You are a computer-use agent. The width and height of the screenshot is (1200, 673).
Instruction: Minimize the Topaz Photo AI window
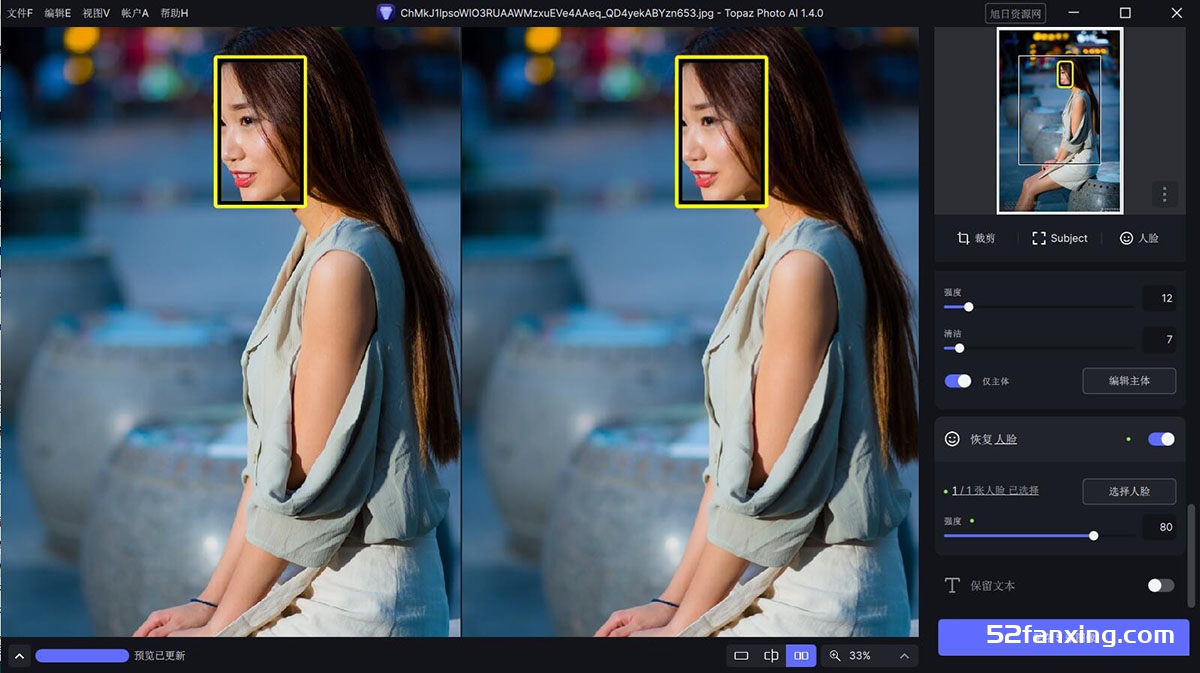pos(1074,13)
